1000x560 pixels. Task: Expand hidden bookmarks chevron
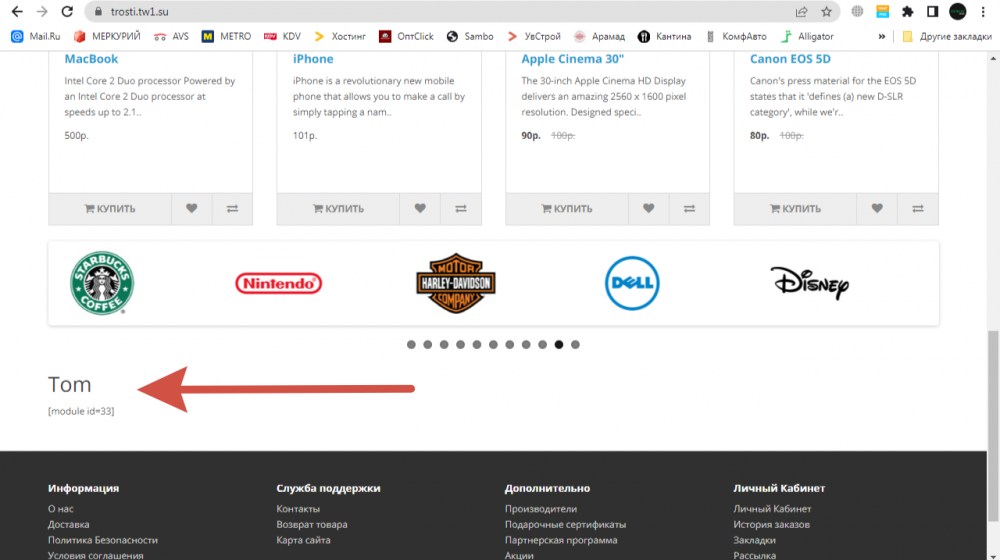click(x=881, y=36)
